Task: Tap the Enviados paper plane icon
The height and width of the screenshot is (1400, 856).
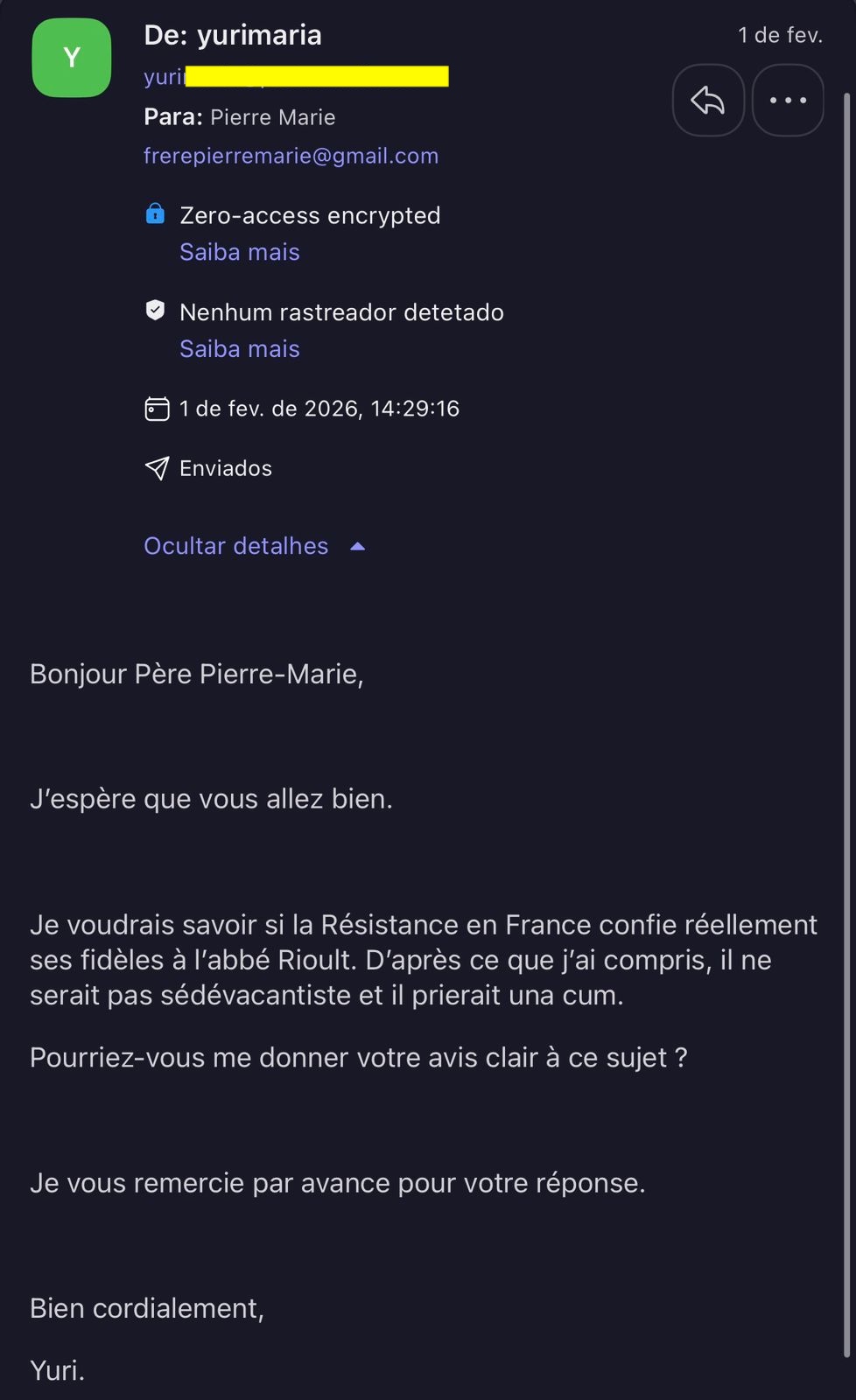Action: click(x=157, y=468)
